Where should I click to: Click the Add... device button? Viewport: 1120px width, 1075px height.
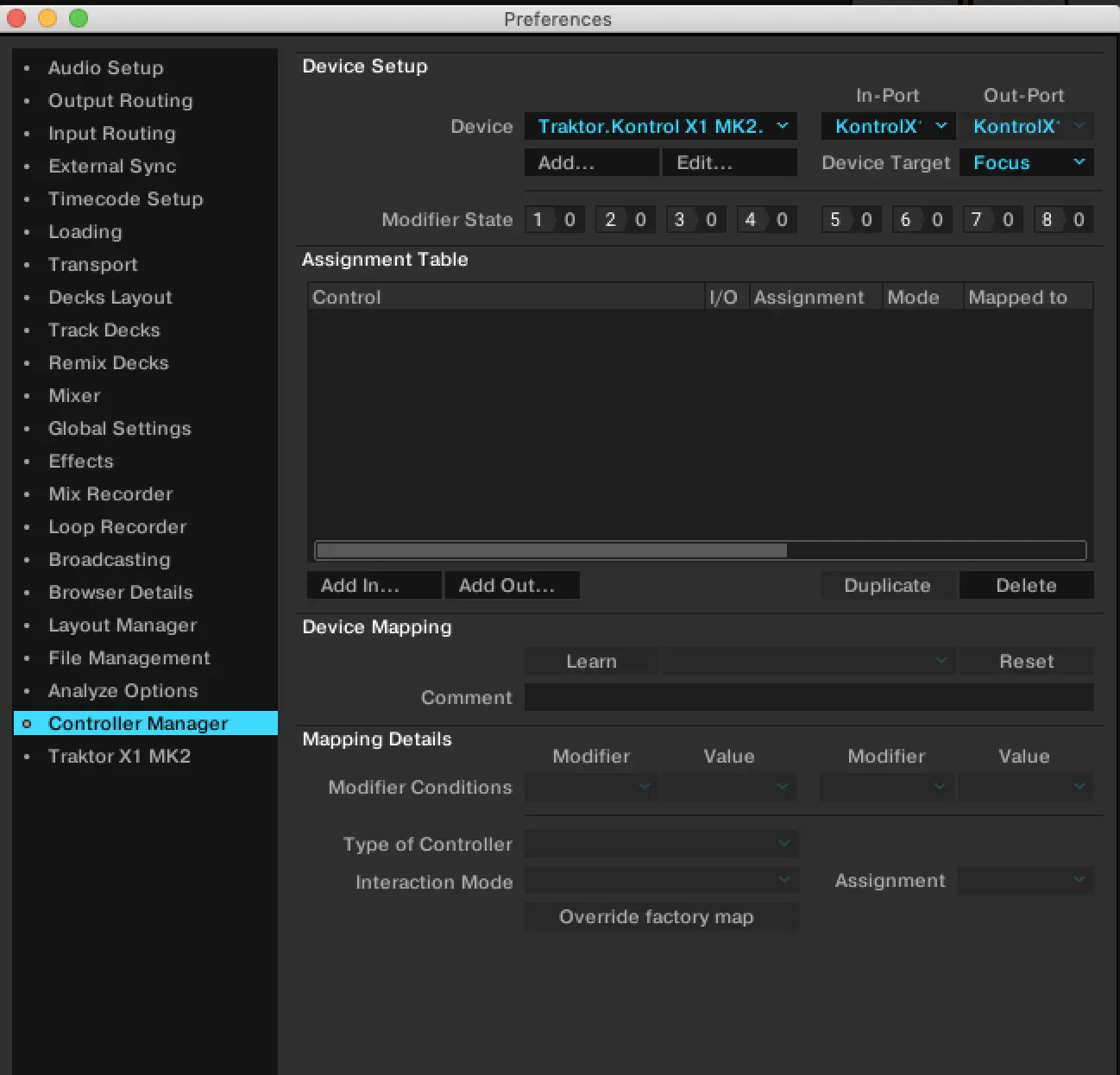point(591,163)
